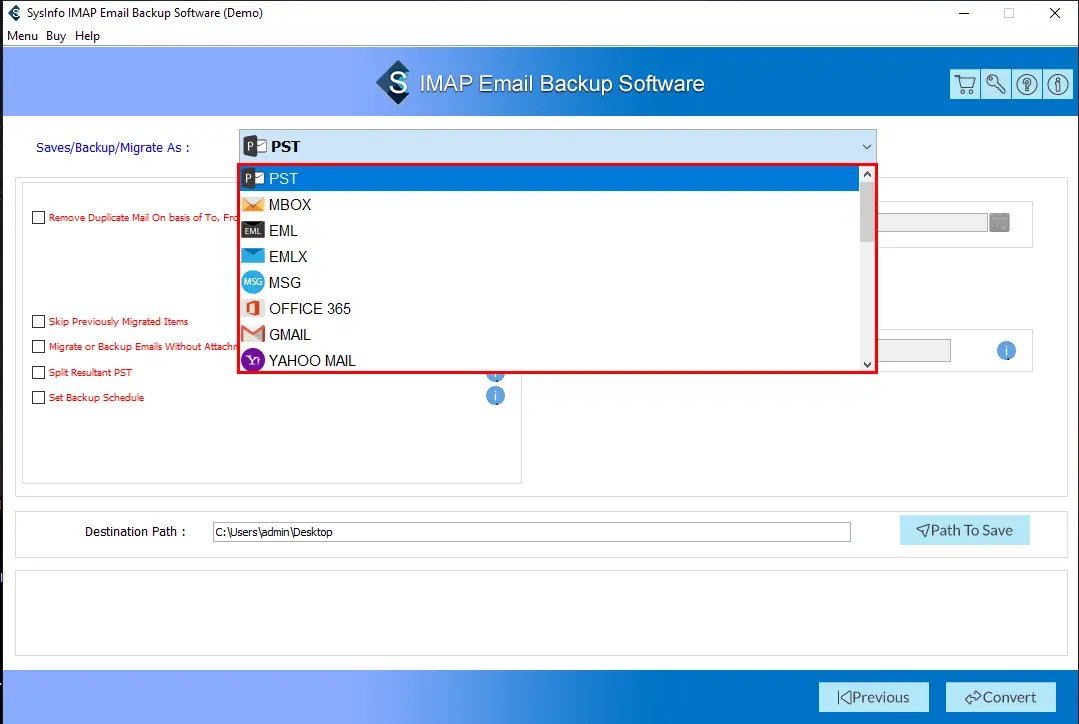Click the calendar date picker icon
1079x724 pixels.
coord(999,222)
